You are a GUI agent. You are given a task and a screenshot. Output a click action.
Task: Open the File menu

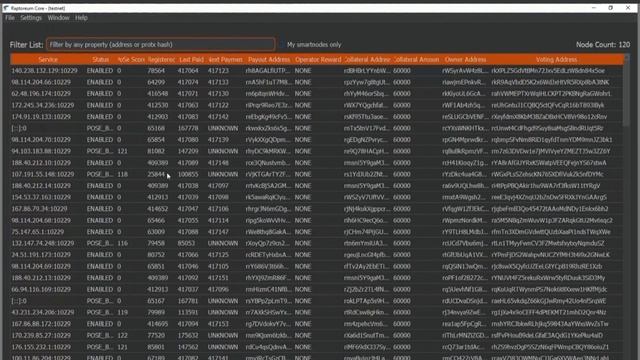[10, 18]
